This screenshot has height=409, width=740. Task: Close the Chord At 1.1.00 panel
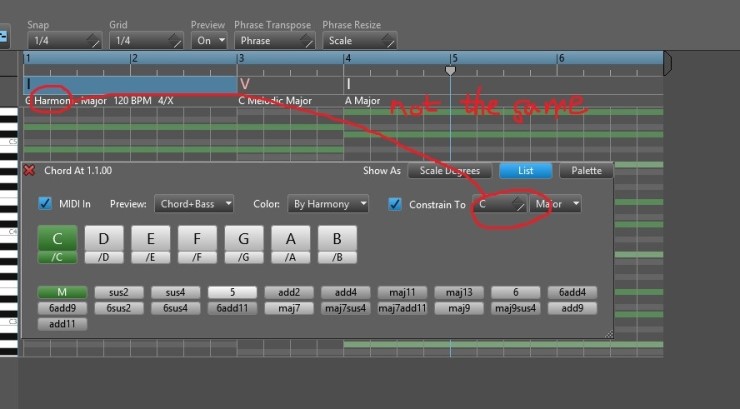[x=29, y=170]
